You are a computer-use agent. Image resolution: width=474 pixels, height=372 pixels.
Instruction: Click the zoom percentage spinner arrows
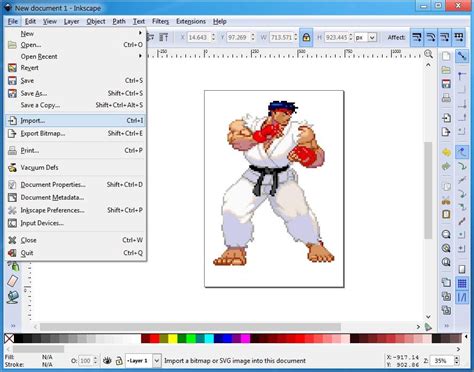coord(457,360)
